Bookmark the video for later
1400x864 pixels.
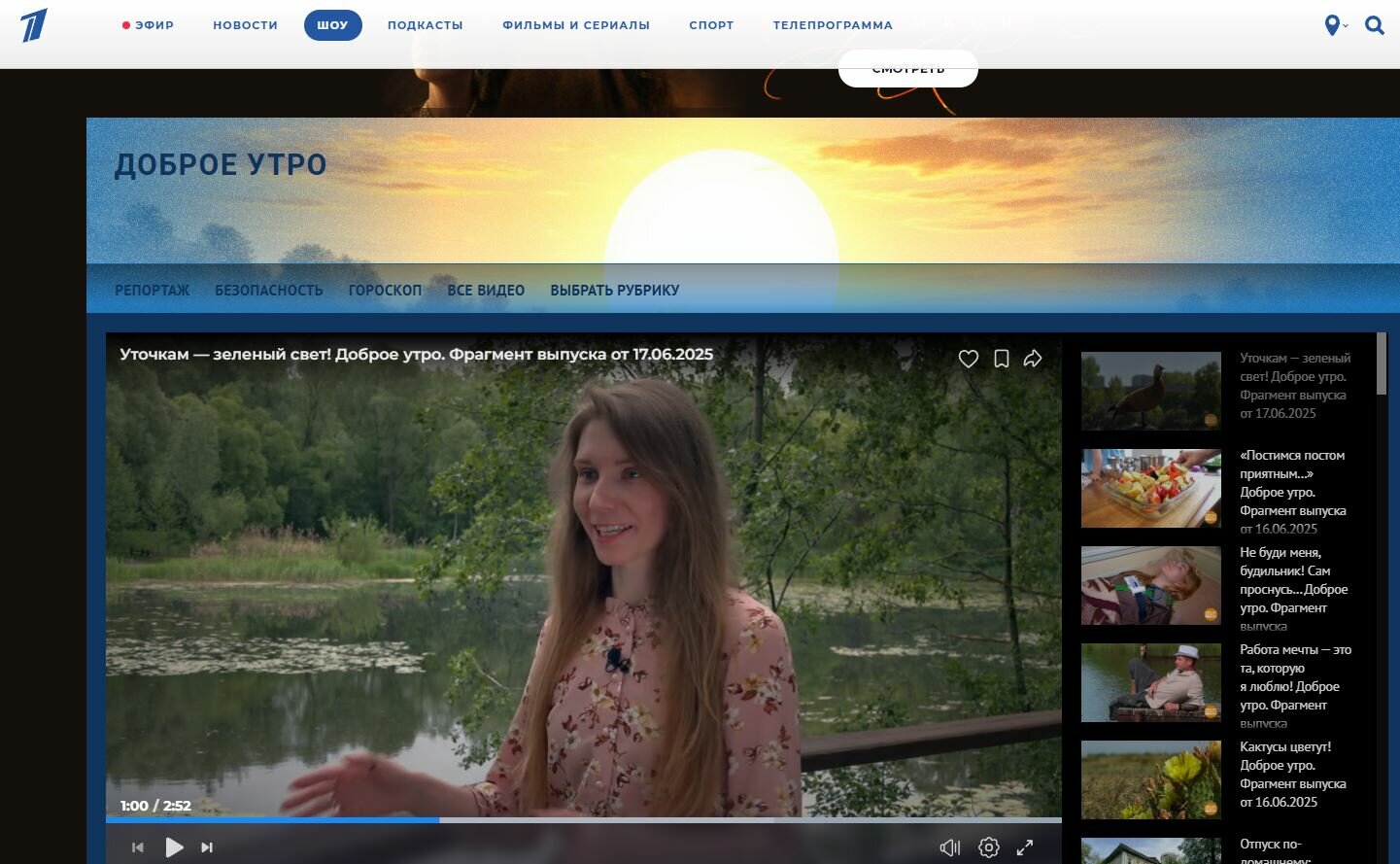pyautogui.click(x=1002, y=359)
